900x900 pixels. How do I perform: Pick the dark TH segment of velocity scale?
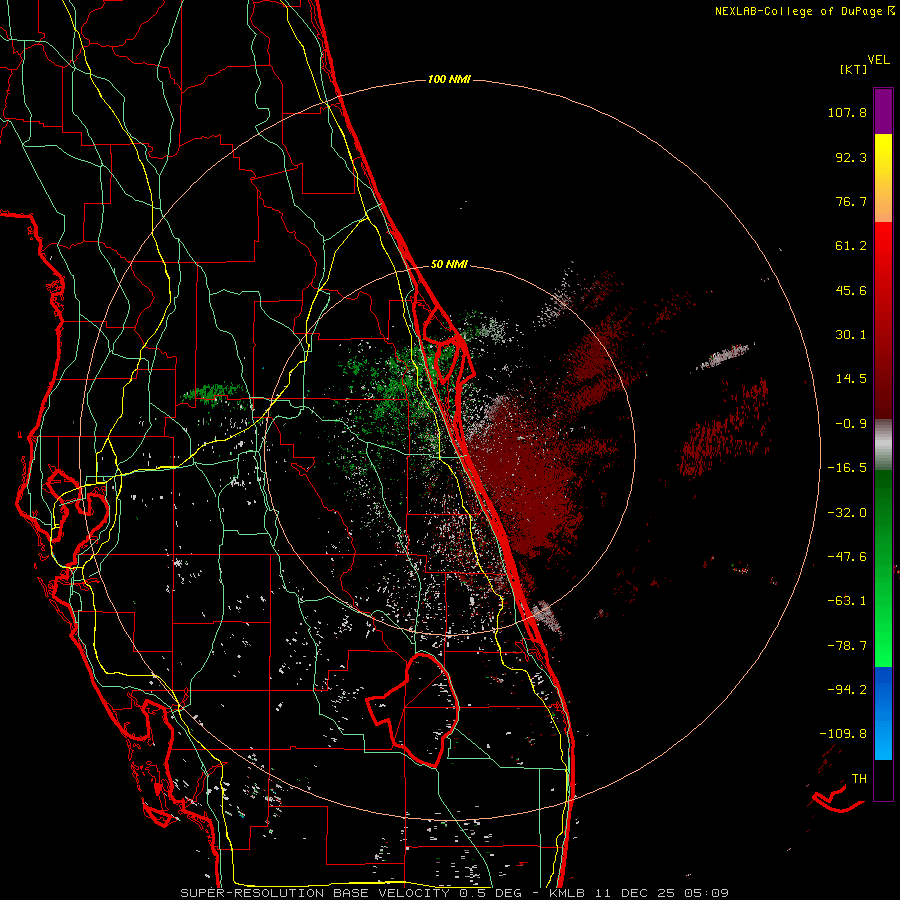tap(883, 779)
